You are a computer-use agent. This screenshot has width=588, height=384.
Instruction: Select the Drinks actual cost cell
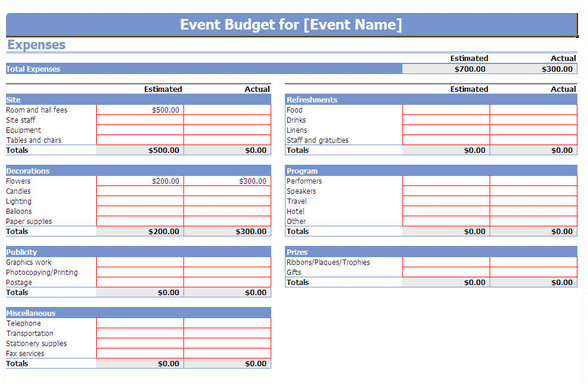pyautogui.click(x=533, y=120)
